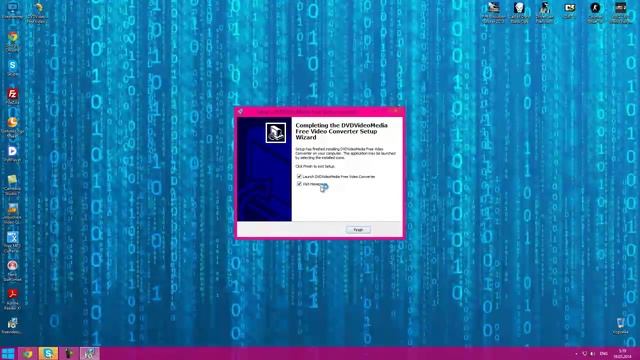
Task: Open the Counter-Strike CS desktop icon
Action: [x=569, y=11]
